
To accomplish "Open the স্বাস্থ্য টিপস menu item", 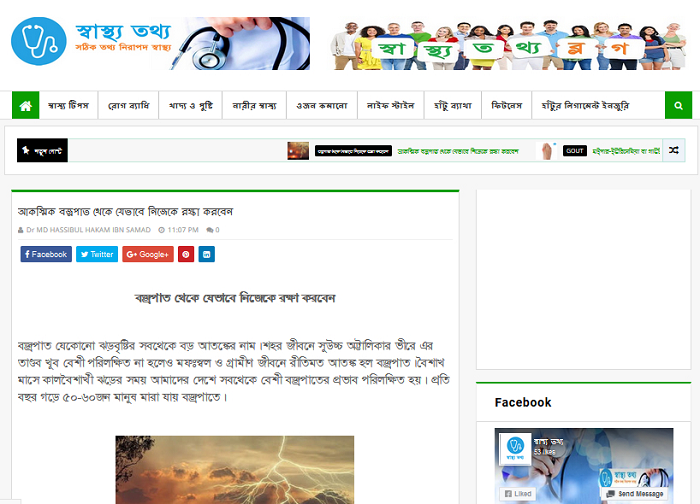I will (x=68, y=105).
